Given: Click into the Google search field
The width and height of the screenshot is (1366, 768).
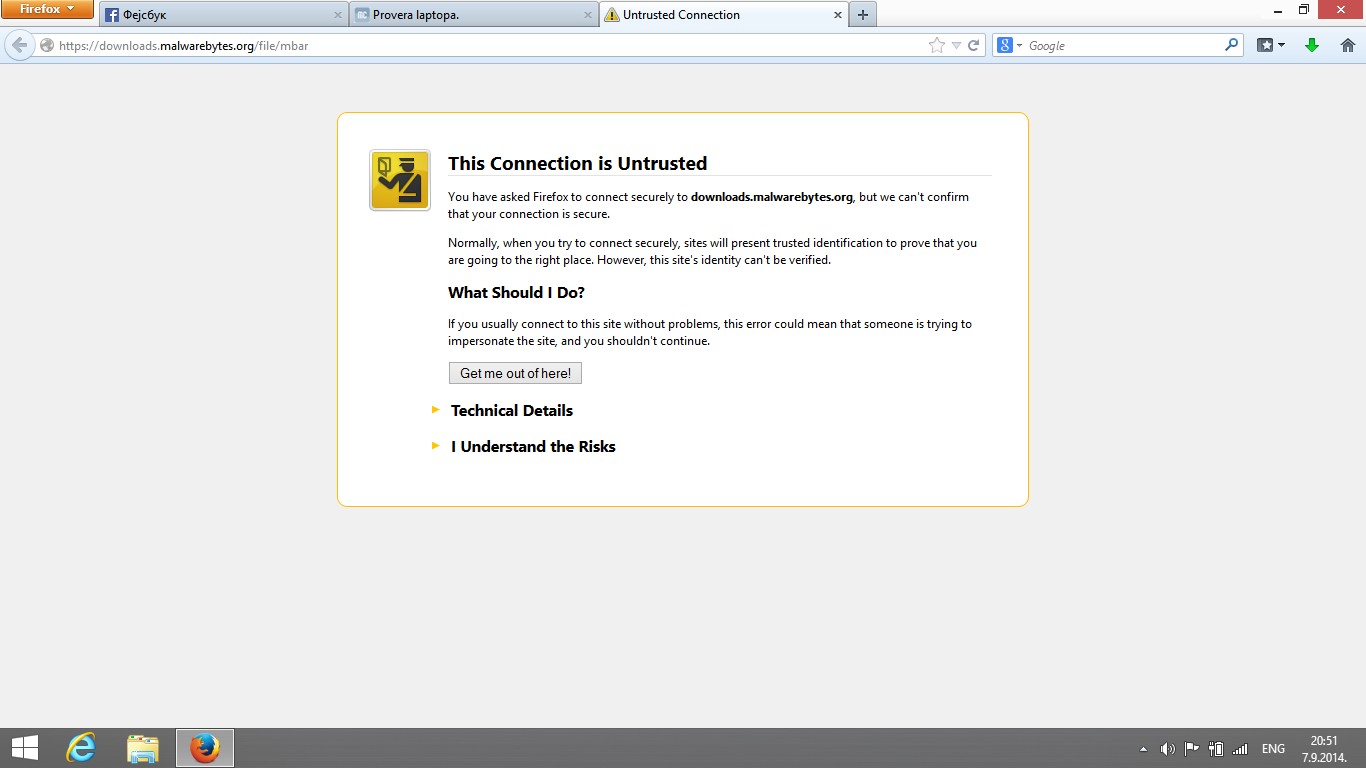Looking at the screenshot, I should 1124,45.
